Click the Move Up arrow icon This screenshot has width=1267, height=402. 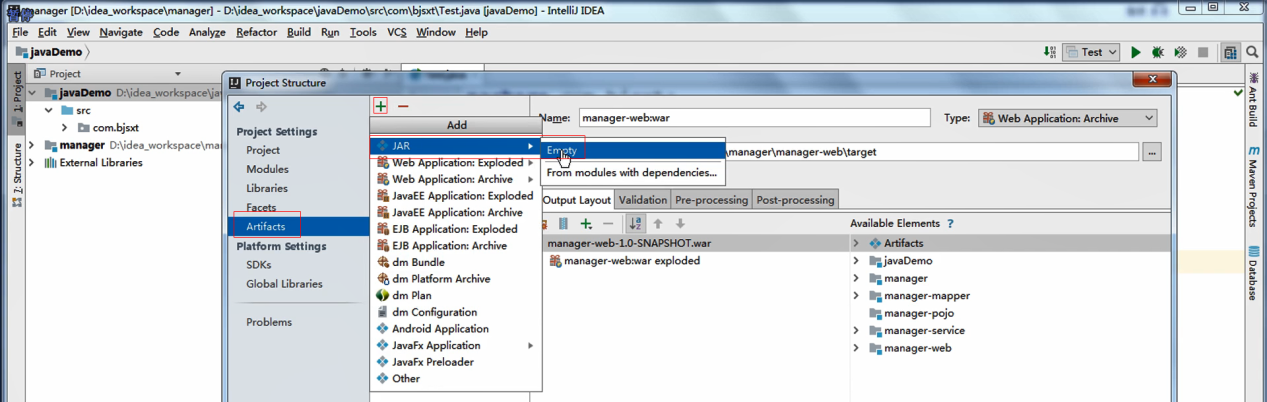click(658, 224)
